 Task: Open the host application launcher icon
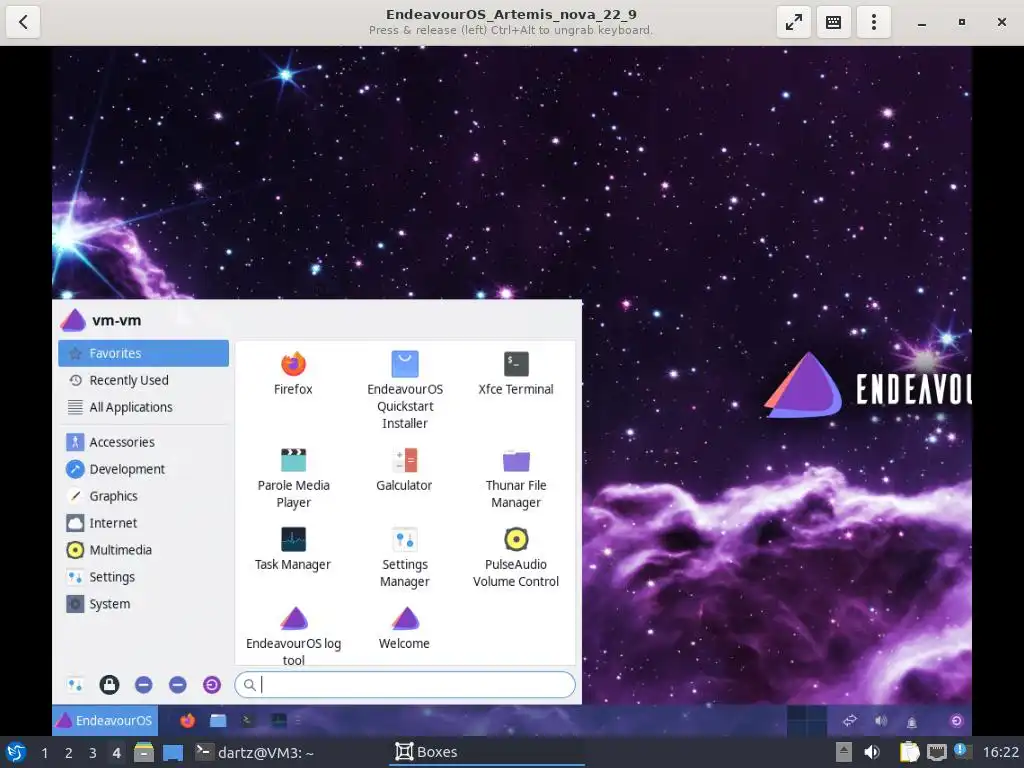pyautogui.click(x=16, y=752)
